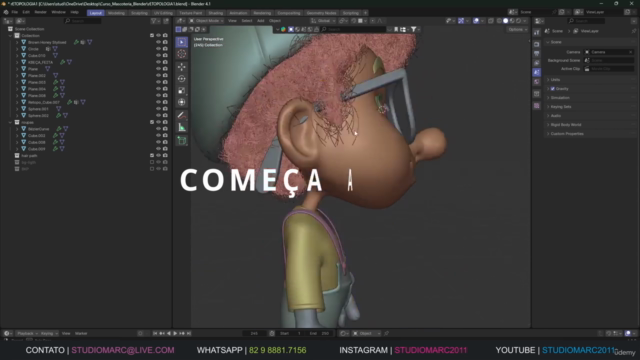Open the Global transform orientation dropdown

coord(322,21)
